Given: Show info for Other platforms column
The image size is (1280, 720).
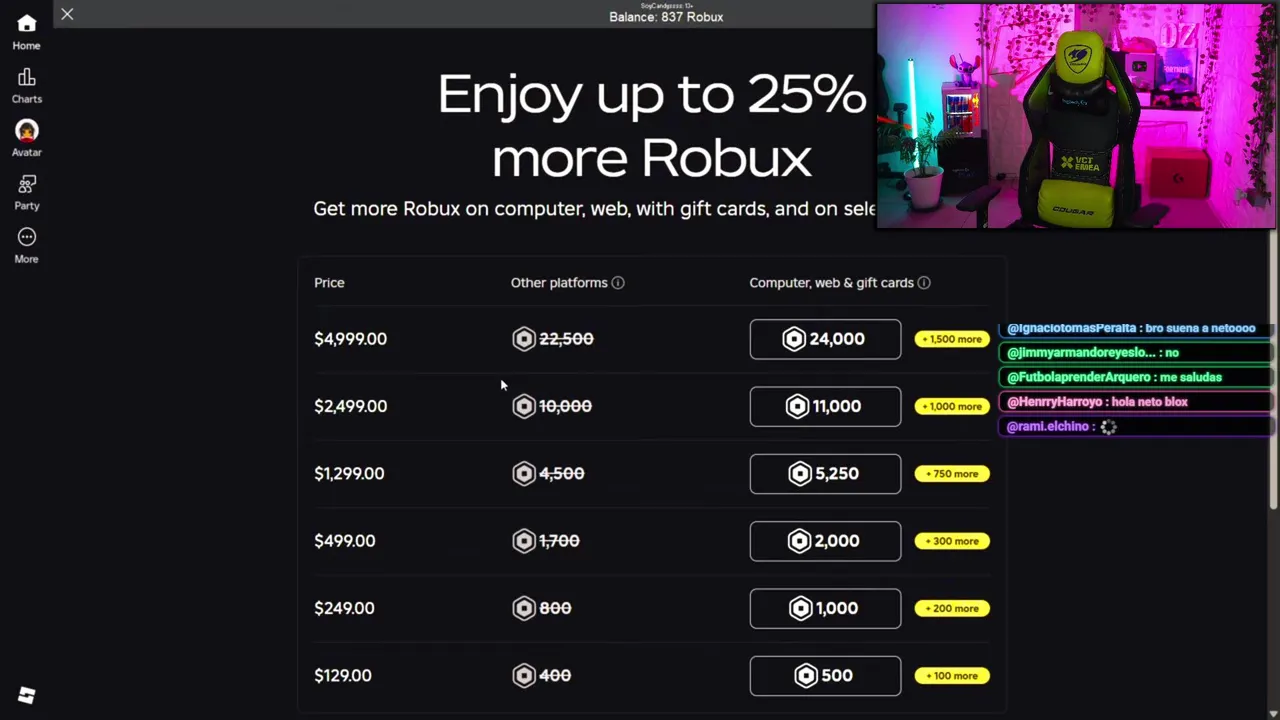Looking at the screenshot, I should coord(618,283).
